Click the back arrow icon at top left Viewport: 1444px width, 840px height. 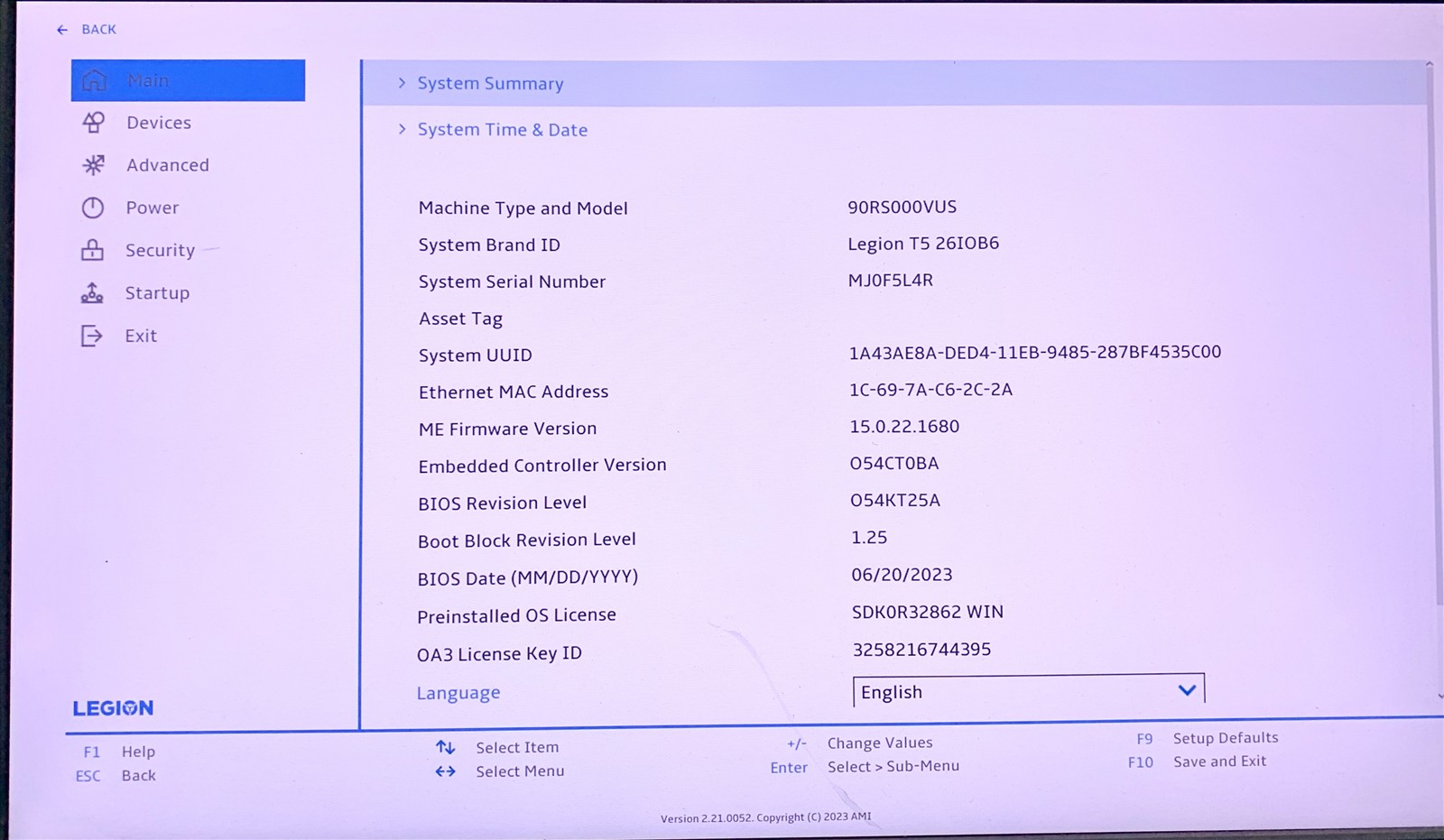(x=61, y=29)
